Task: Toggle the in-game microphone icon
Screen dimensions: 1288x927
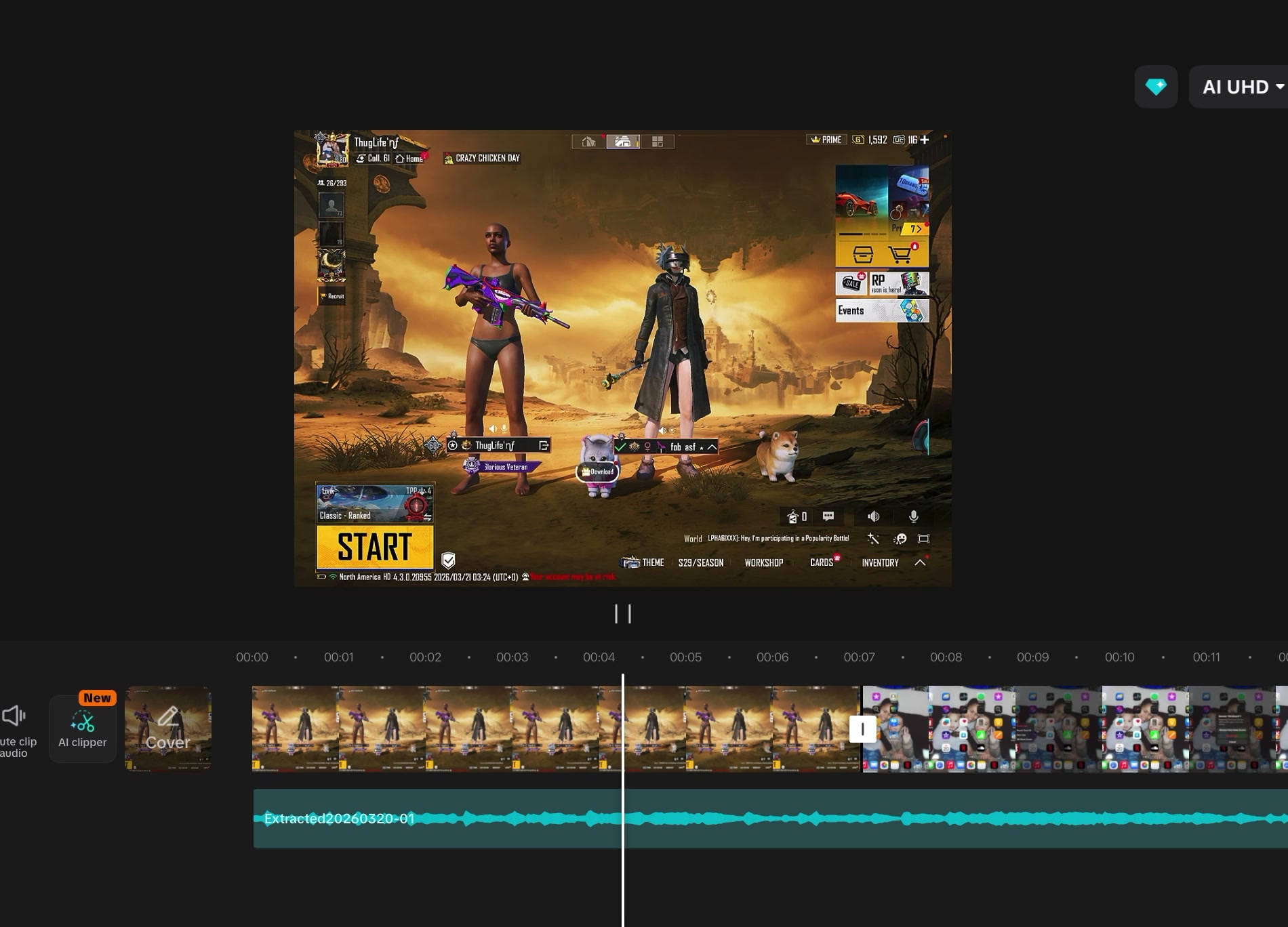Action: [914, 516]
